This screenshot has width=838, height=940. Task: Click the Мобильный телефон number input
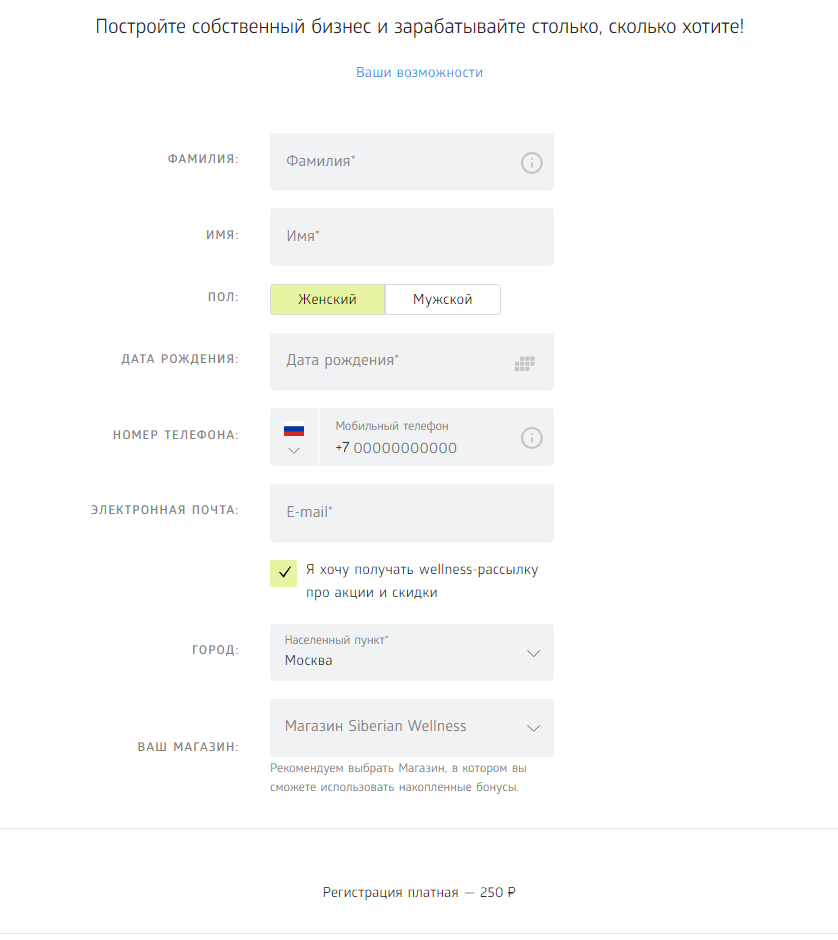tap(420, 447)
